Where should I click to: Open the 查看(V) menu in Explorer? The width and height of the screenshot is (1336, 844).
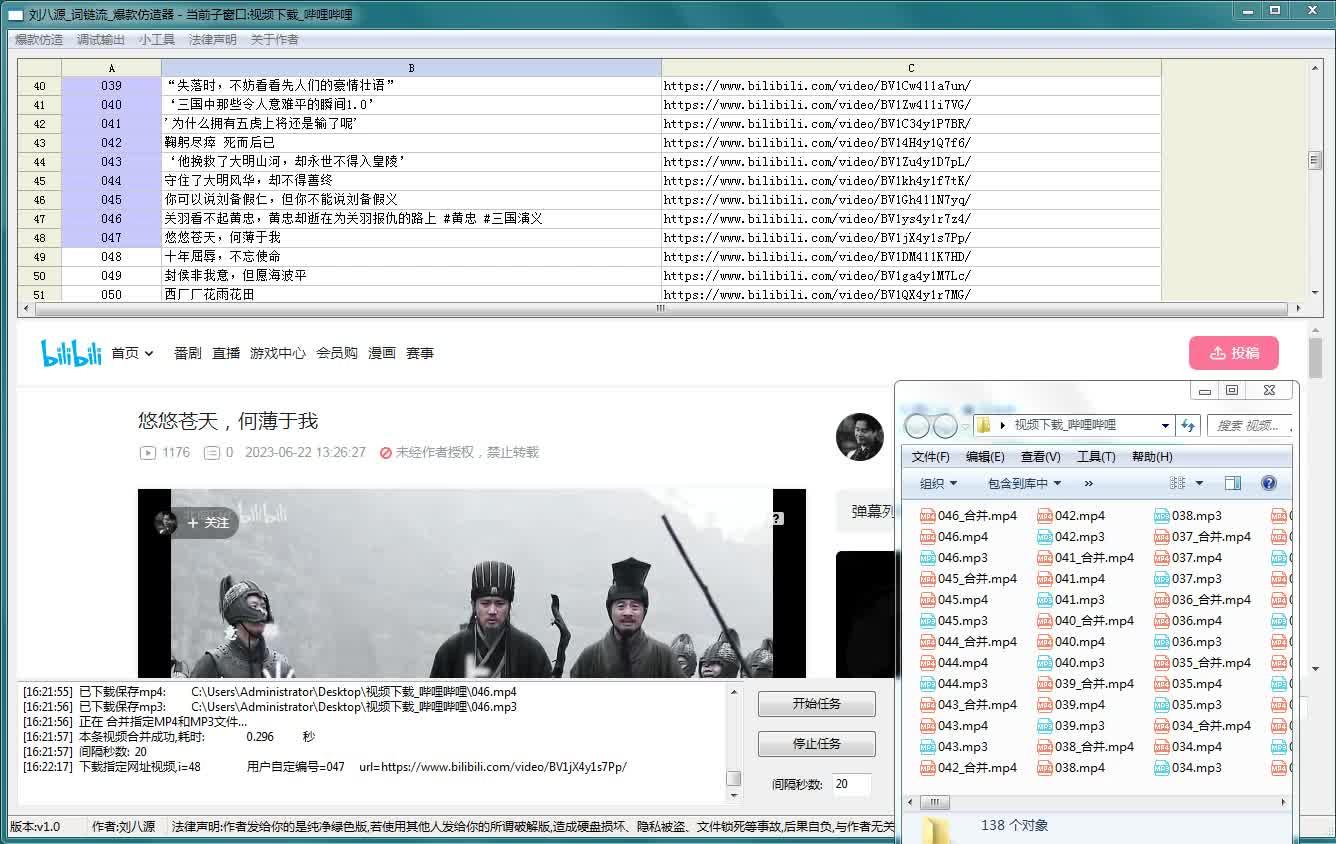pyautogui.click(x=1040, y=456)
